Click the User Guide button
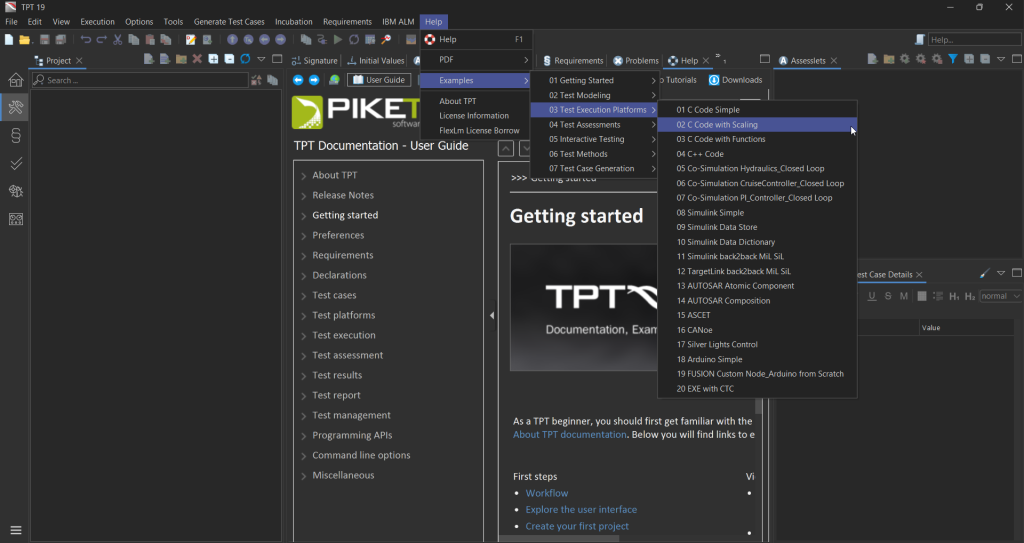This screenshot has width=1024, height=543. [x=380, y=80]
